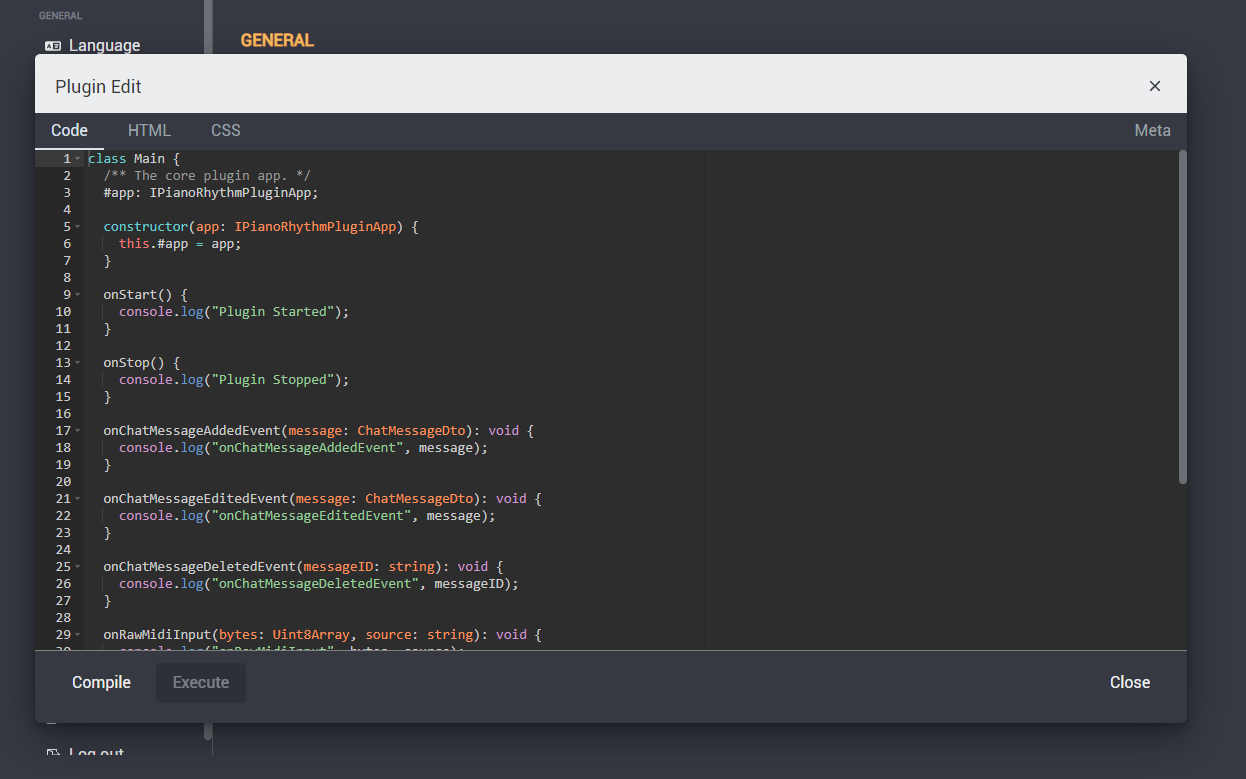Fold onRawMidiInput at line 29
Viewport: 1246px width, 779px height.
coord(78,635)
